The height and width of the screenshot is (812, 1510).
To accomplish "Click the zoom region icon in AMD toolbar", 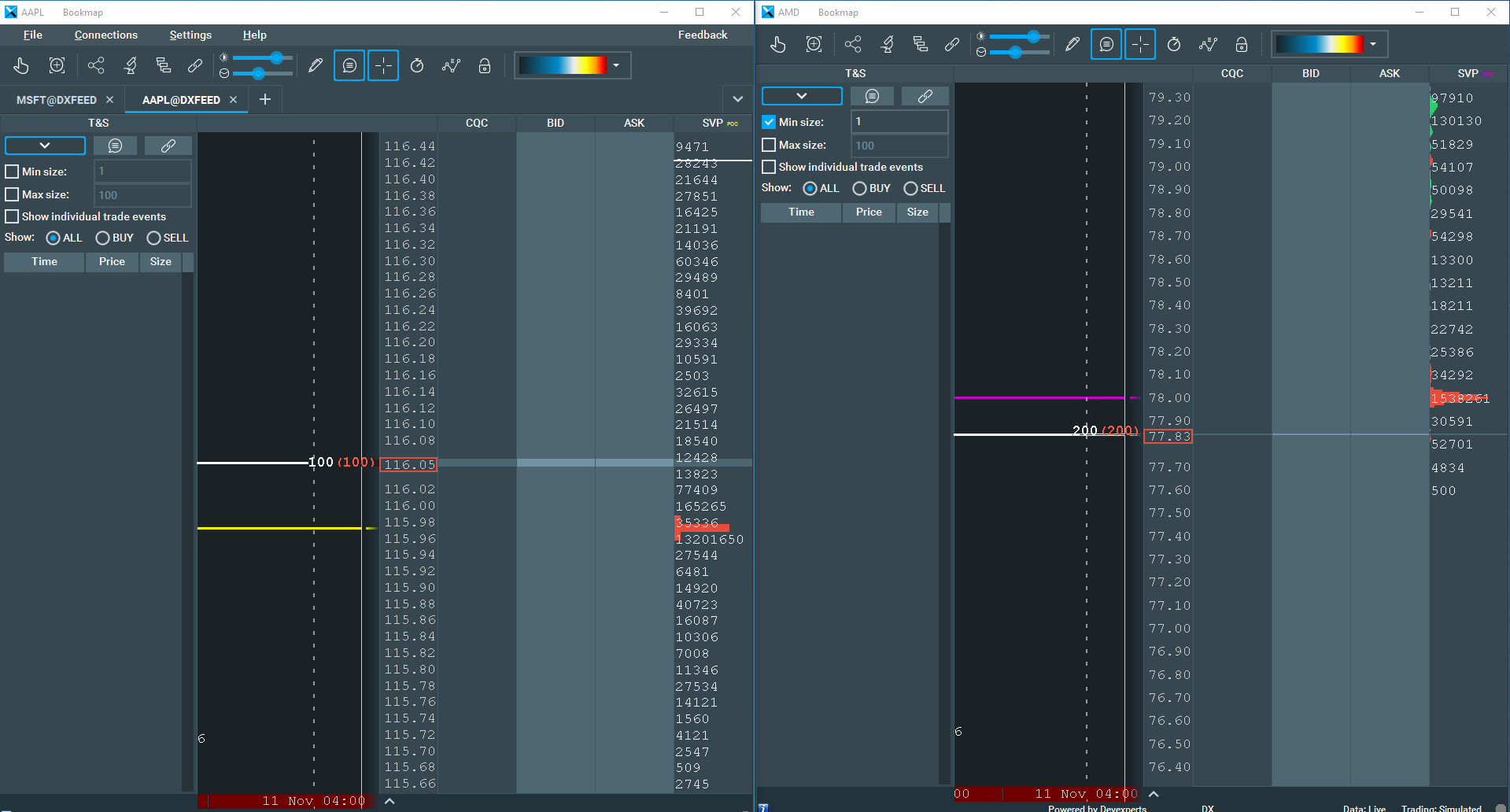I will pyautogui.click(x=814, y=45).
